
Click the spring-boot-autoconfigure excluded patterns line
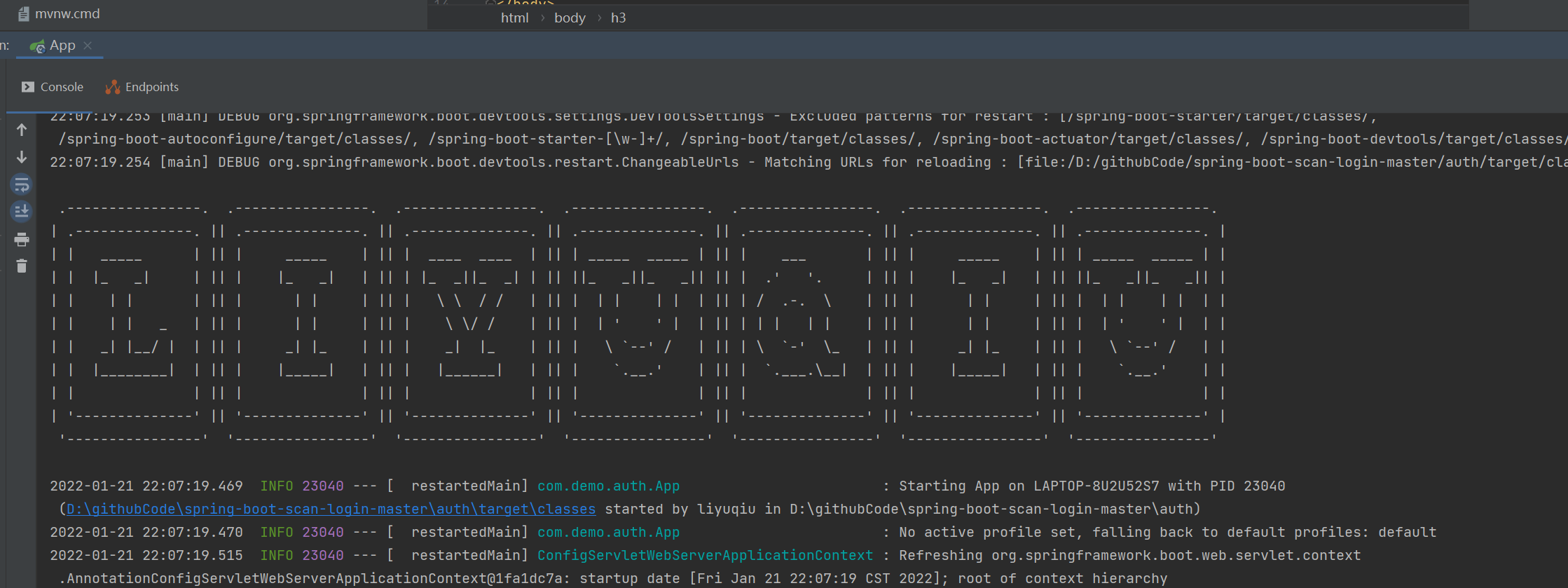coord(813,139)
